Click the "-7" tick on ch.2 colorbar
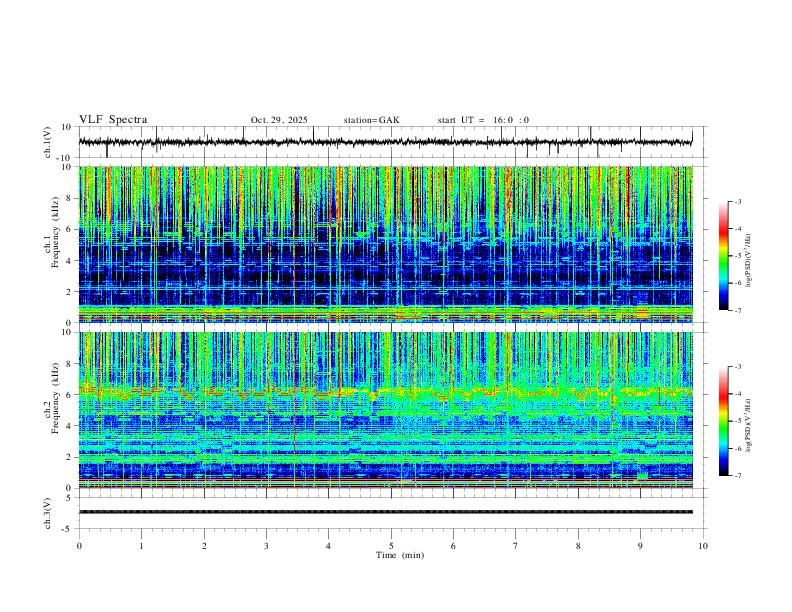Viewport: 792px width, 612px height. point(737,476)
